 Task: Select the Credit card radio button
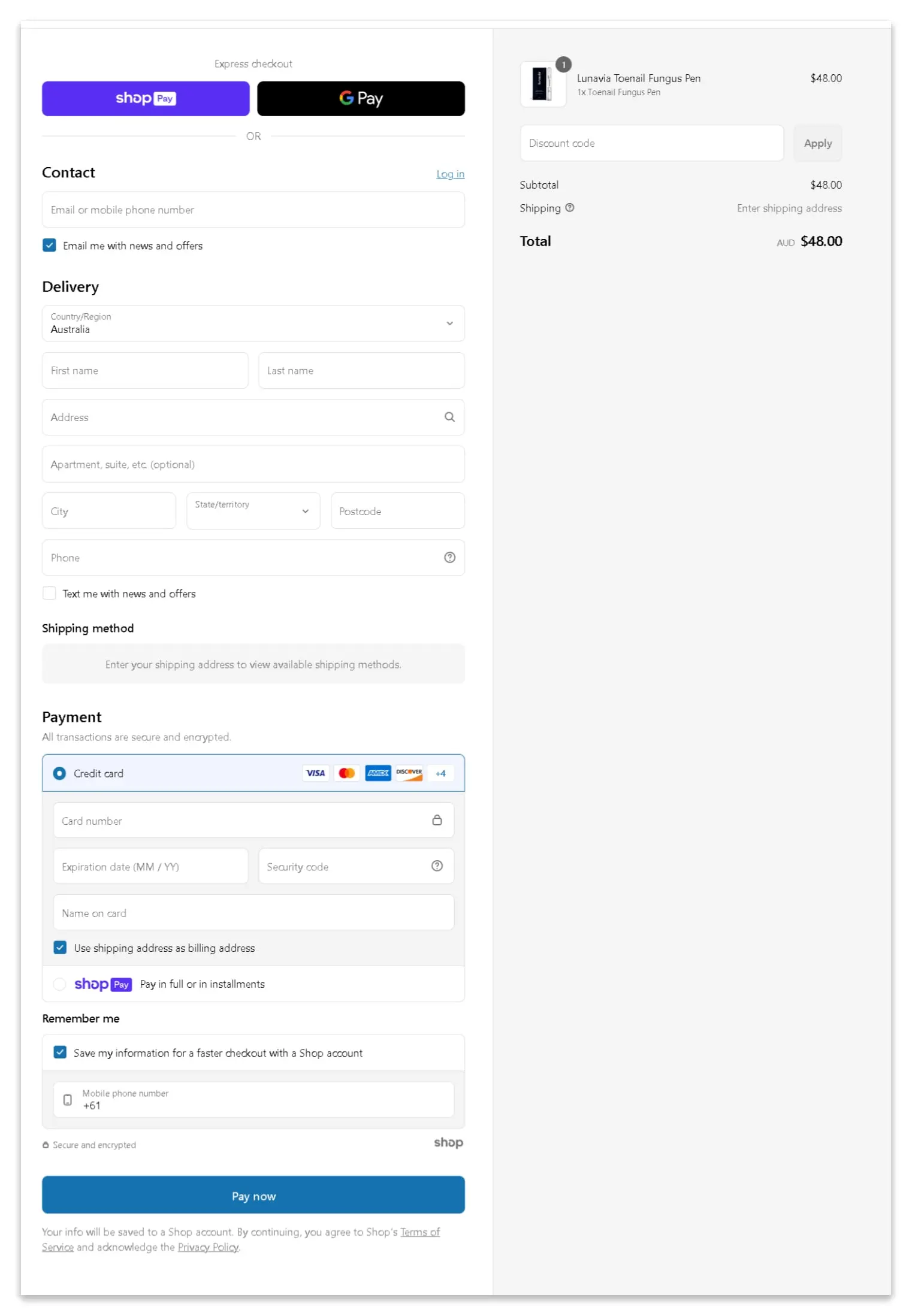tap(59, 773)
